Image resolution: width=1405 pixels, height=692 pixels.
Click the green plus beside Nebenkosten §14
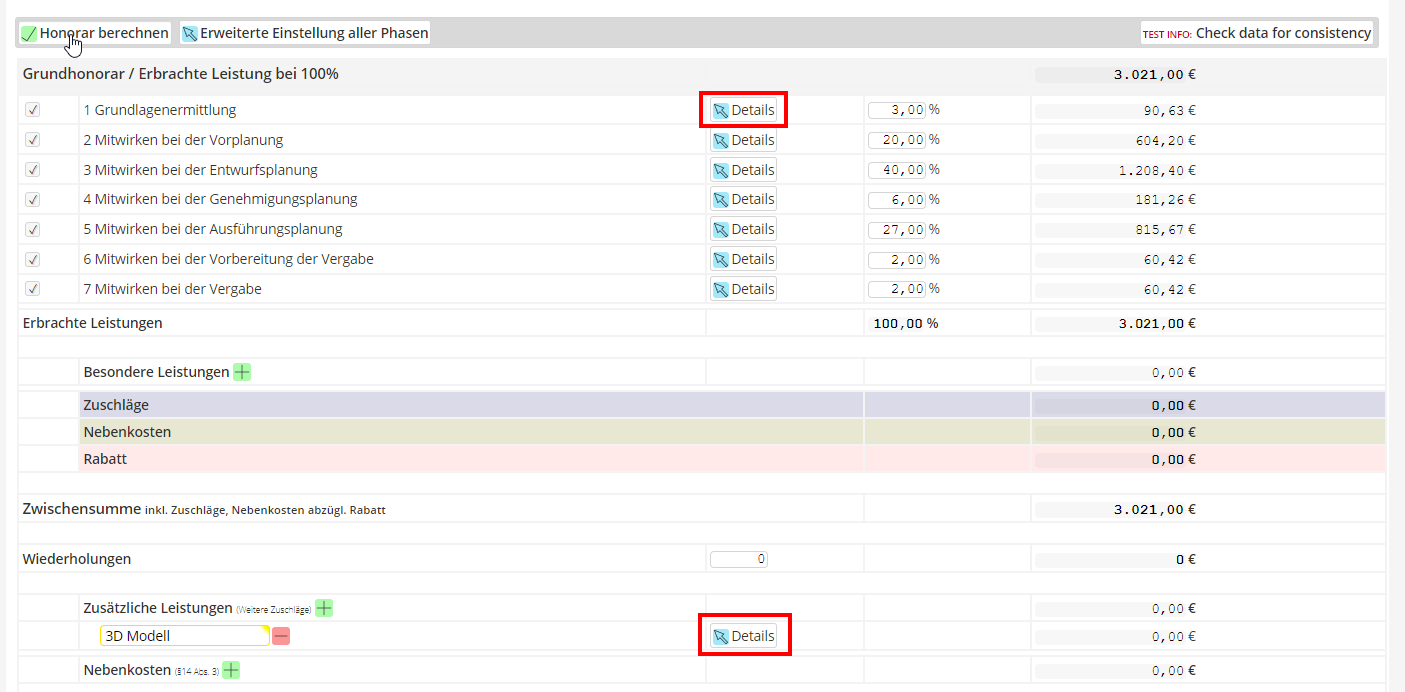click(231, 670)
